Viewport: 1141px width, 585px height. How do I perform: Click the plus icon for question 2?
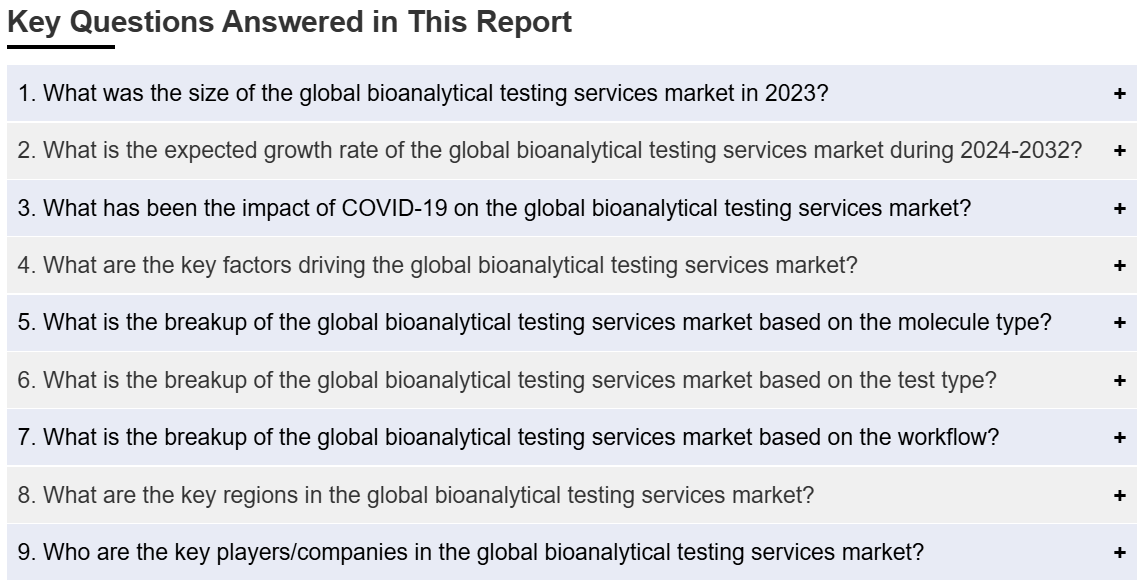[1119, 151]
